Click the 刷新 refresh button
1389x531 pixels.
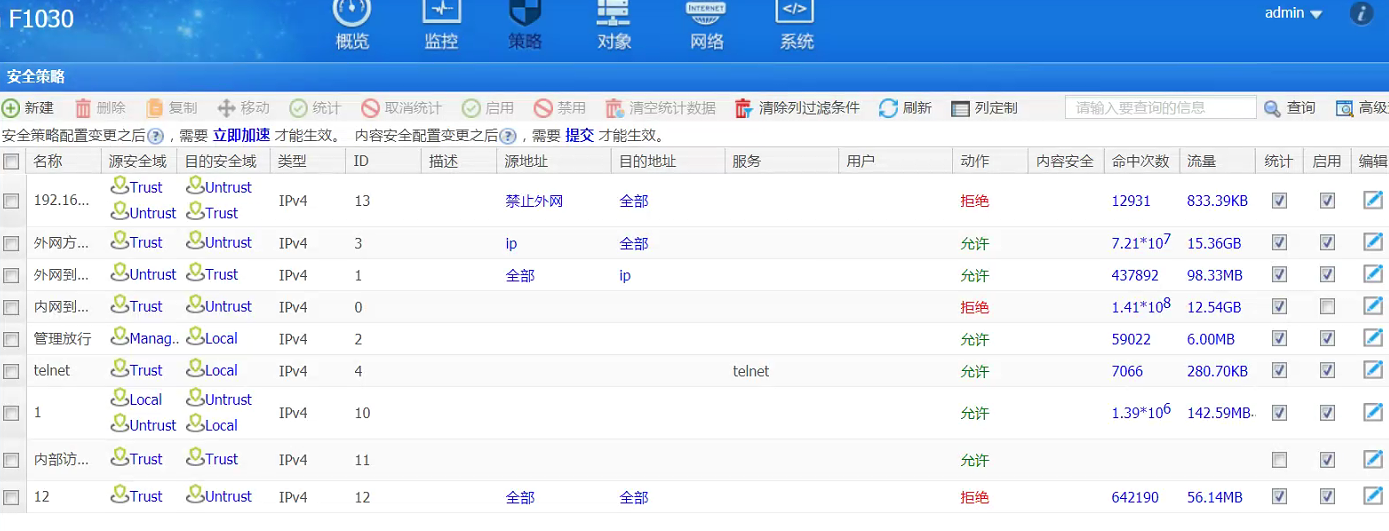tap(905, 108)
